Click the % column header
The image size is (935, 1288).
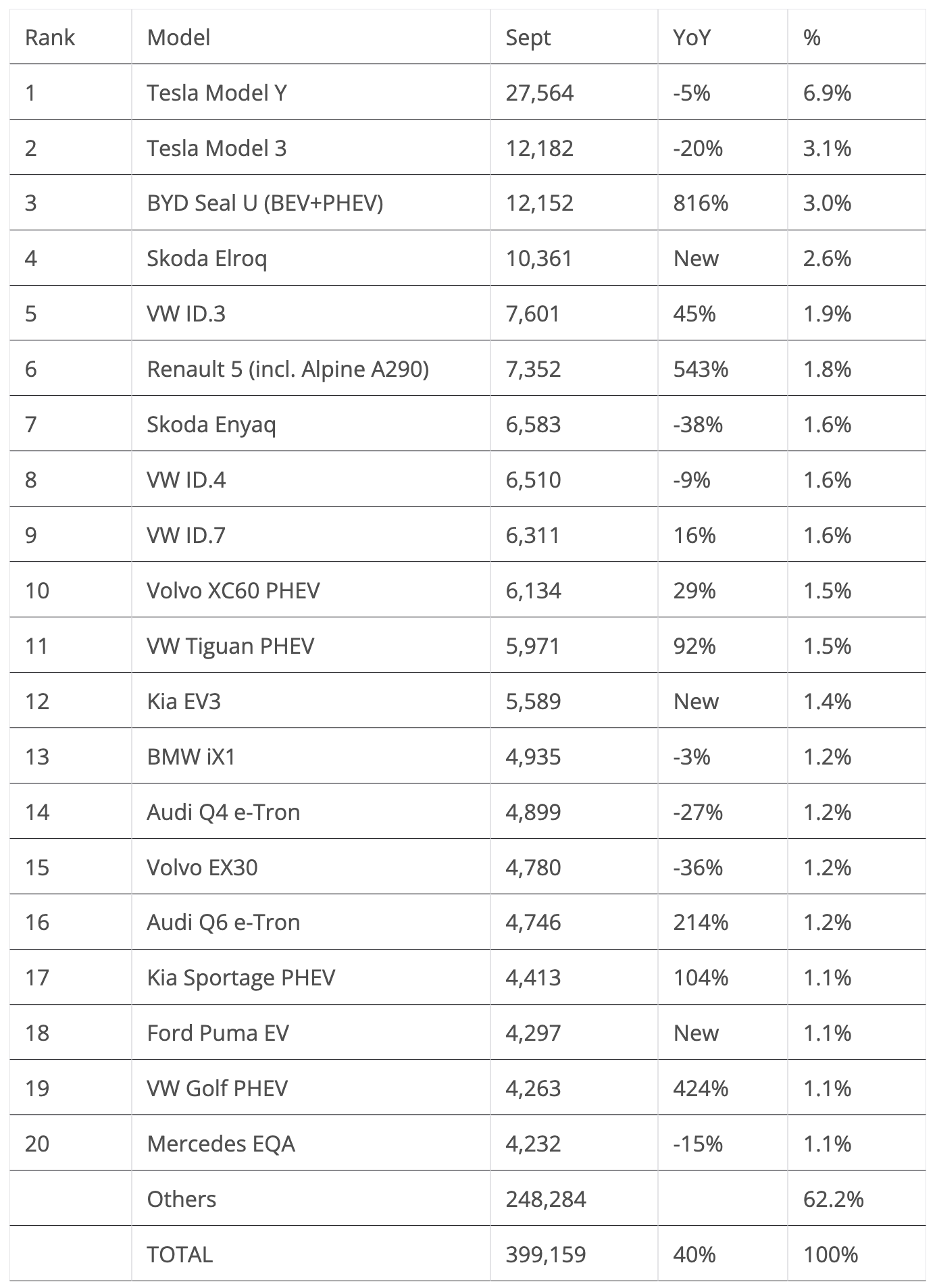(811, 37)
